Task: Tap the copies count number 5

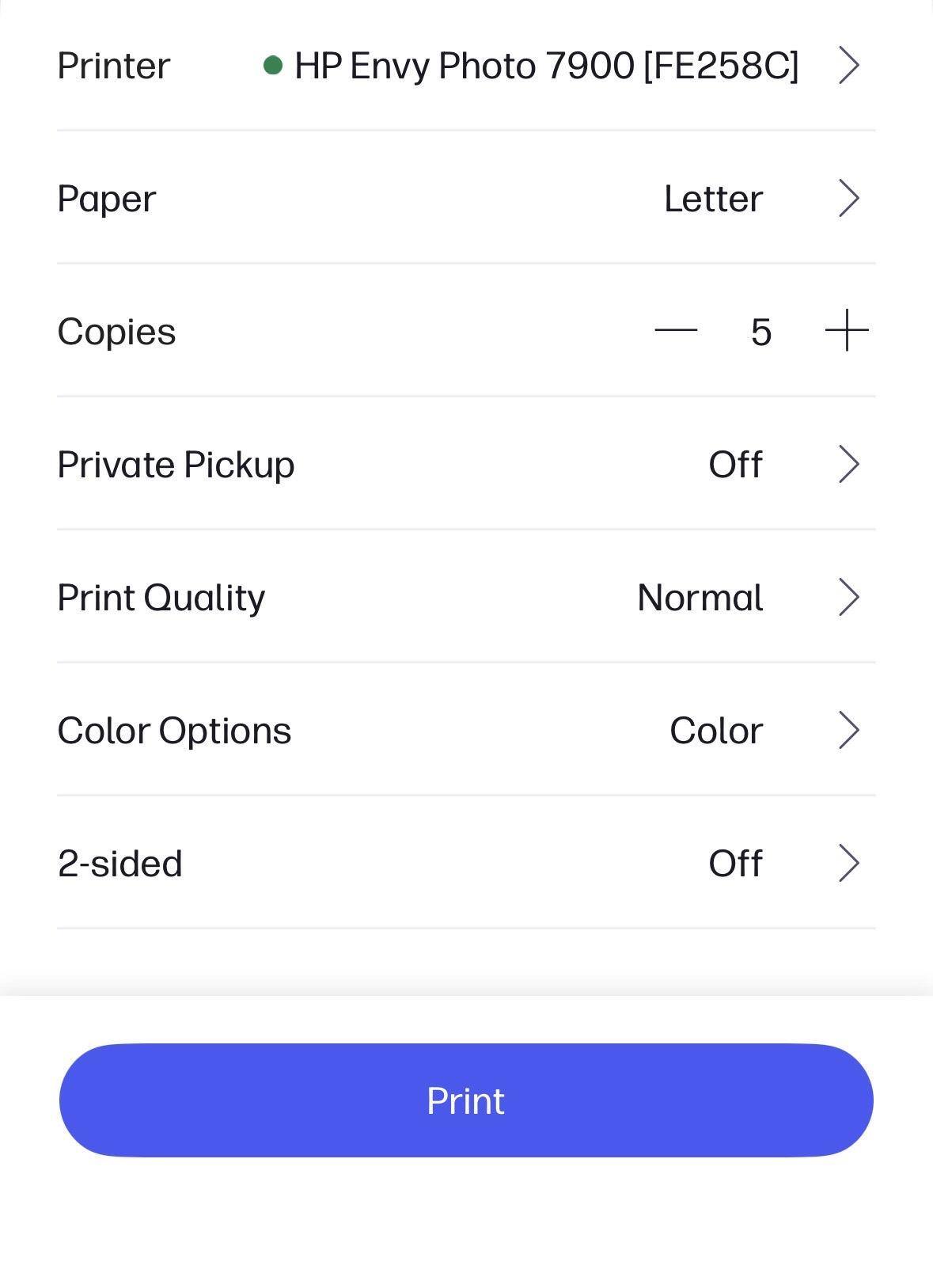Action: click(761, 332)
